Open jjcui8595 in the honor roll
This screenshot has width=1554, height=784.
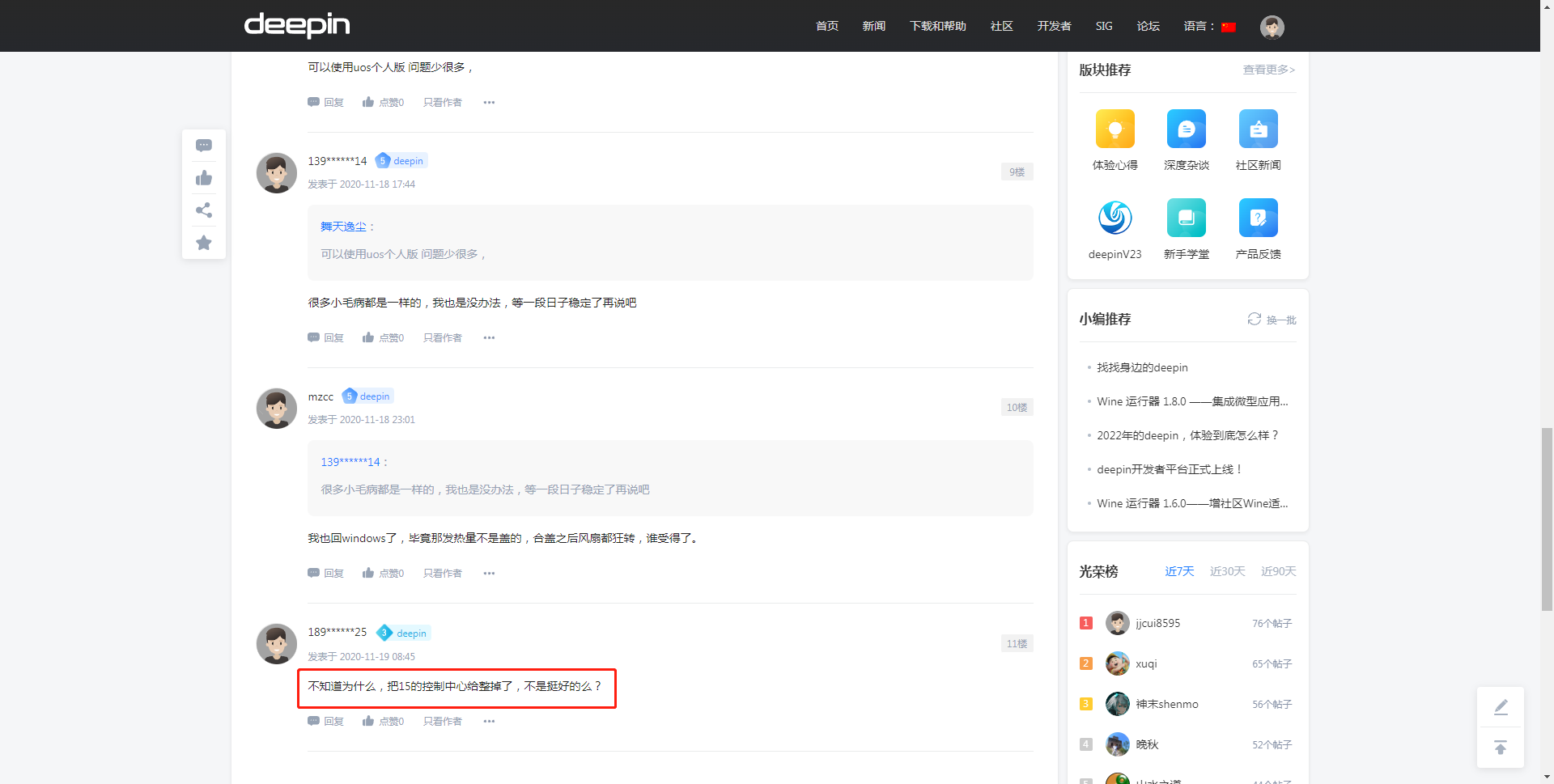[1158, 624]
